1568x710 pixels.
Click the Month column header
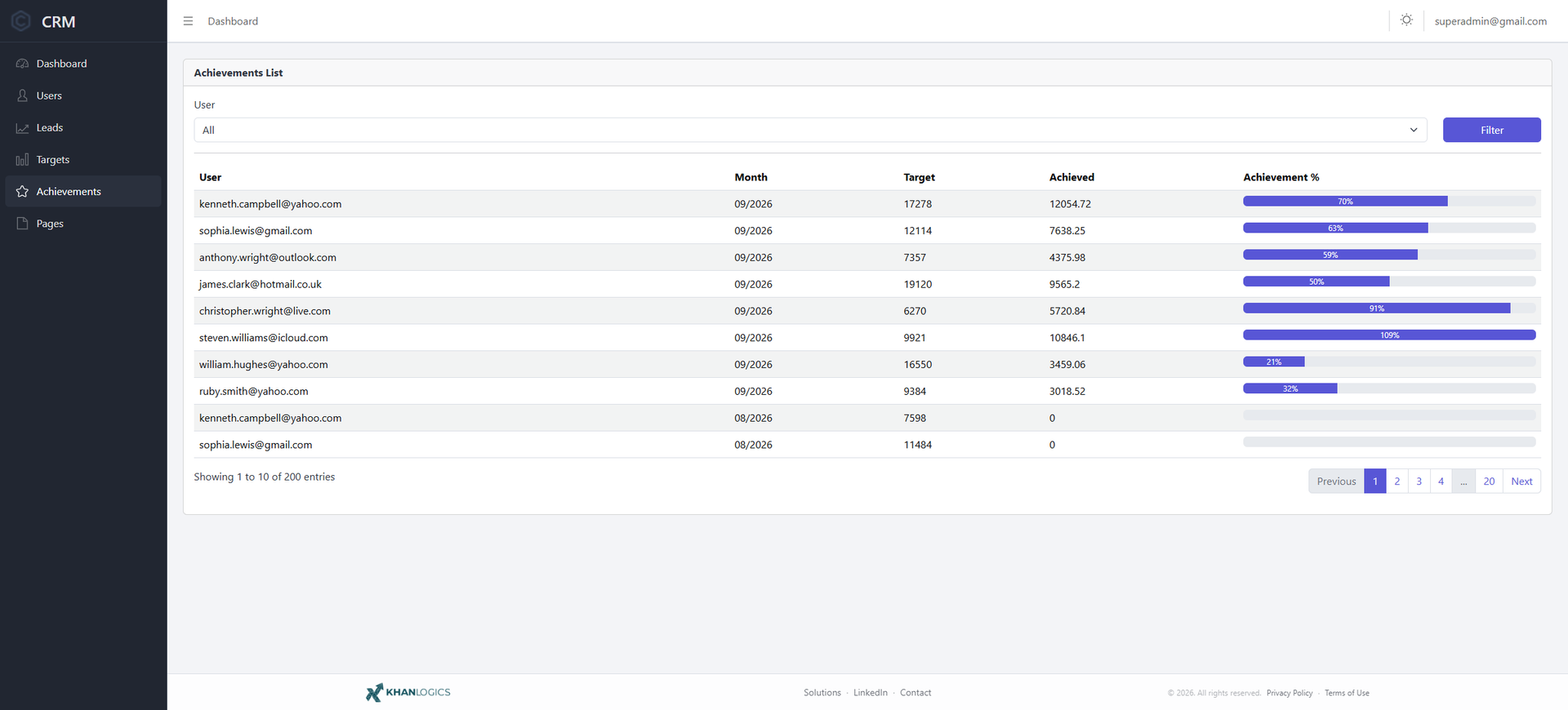click(x=751, y=177)
